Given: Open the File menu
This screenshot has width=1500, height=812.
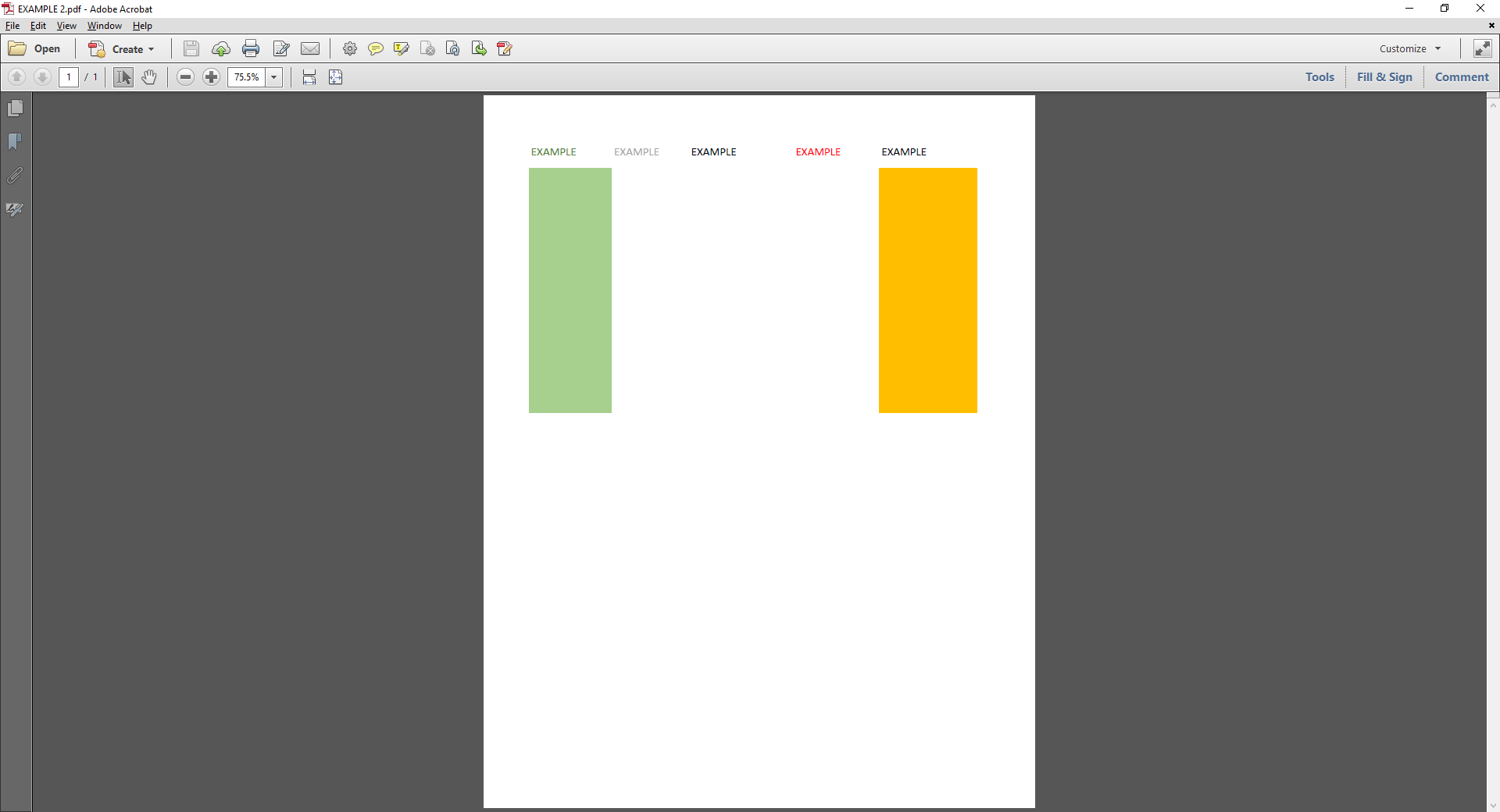Looking at the screenshot, I should click(x=12, y=26).
